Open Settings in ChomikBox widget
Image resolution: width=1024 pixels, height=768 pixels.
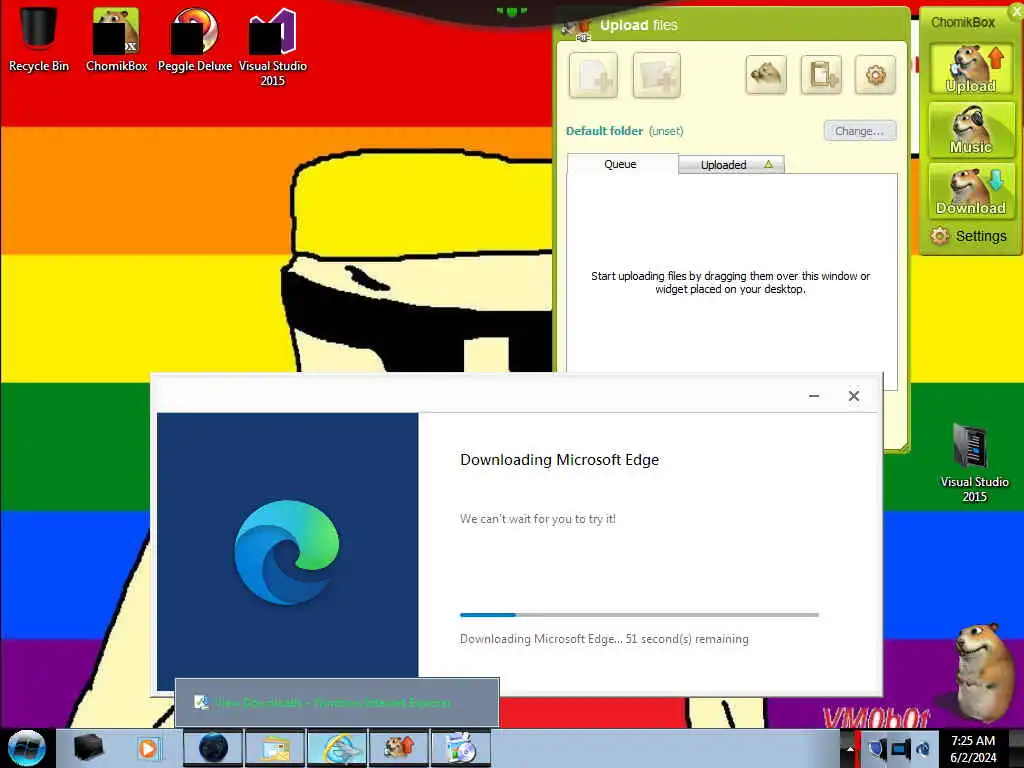(969, 236)
